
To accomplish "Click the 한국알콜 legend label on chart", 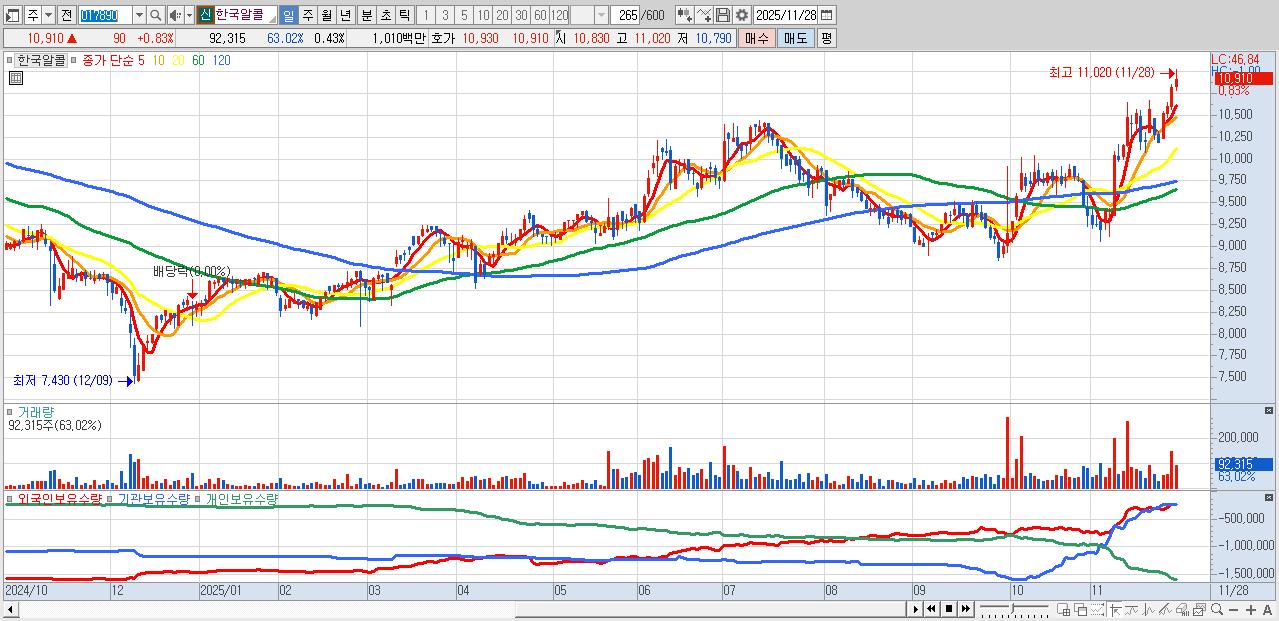I will pos(42,60).
